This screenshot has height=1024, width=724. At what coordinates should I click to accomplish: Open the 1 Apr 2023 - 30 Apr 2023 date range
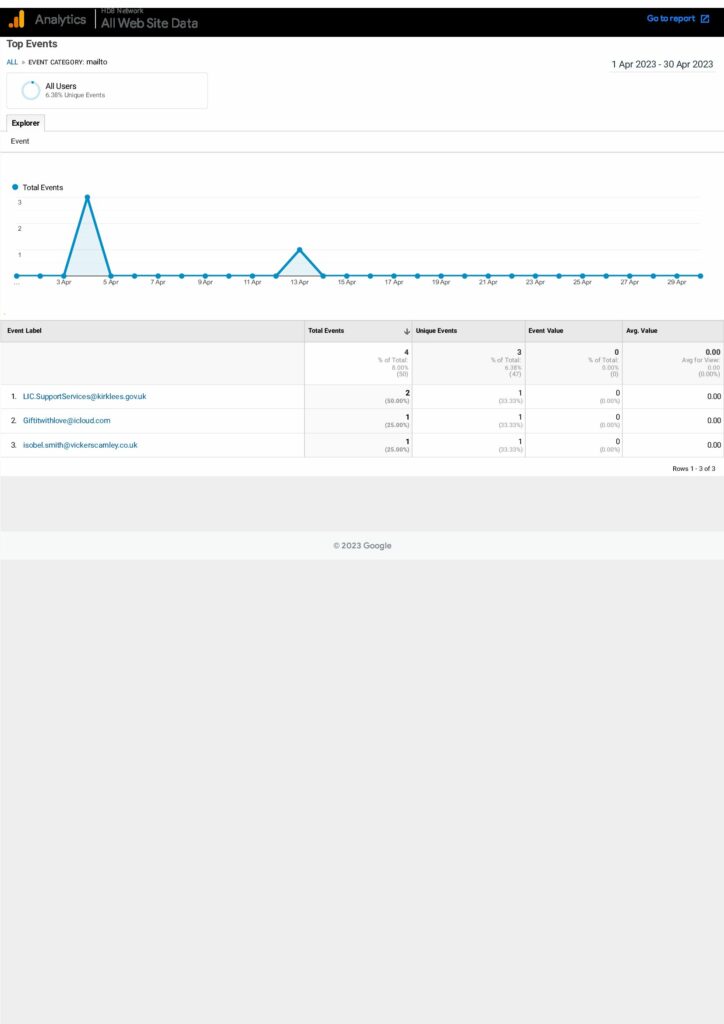tap(662, 64)
